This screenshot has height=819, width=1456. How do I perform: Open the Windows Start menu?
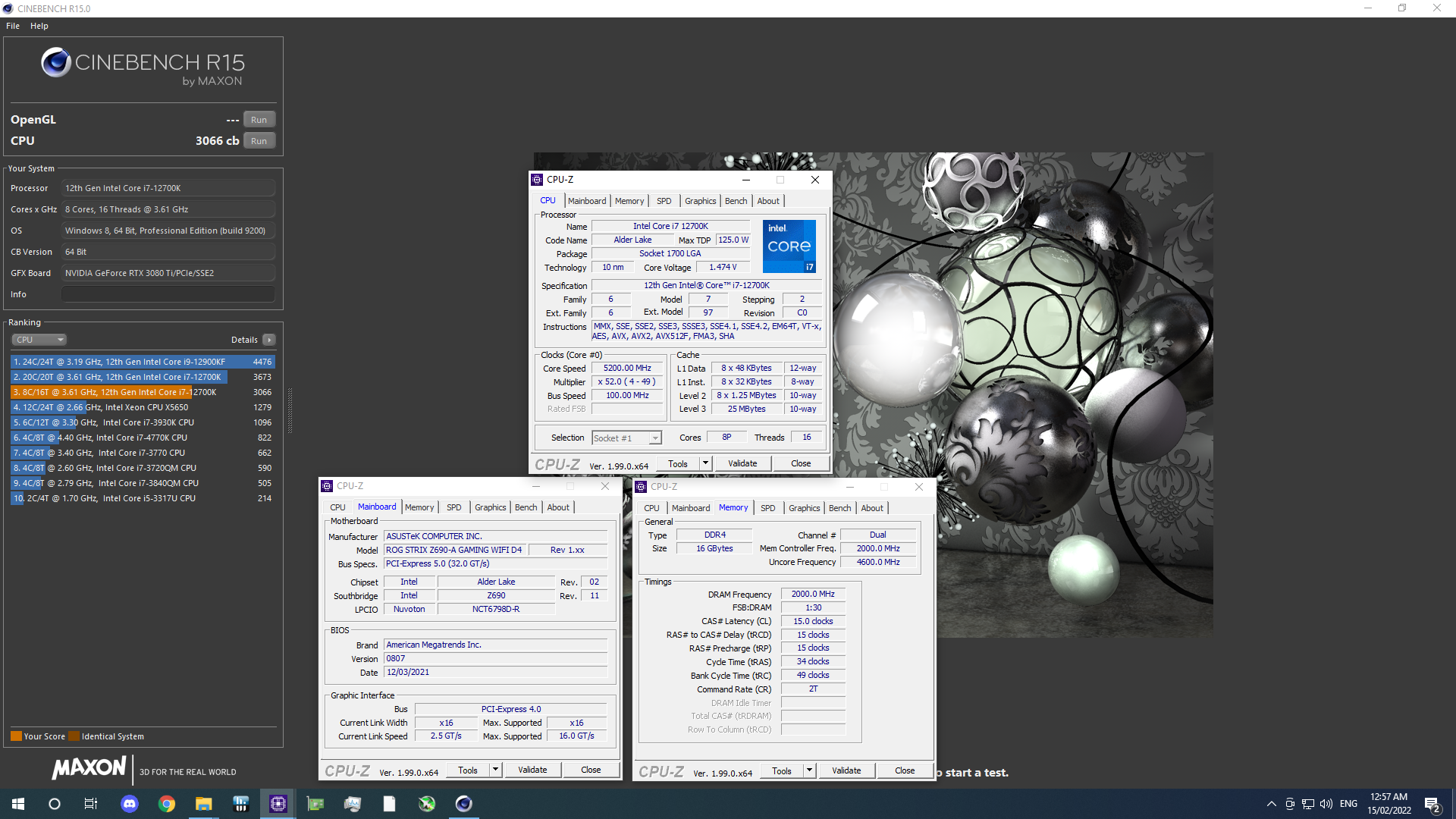18,804
